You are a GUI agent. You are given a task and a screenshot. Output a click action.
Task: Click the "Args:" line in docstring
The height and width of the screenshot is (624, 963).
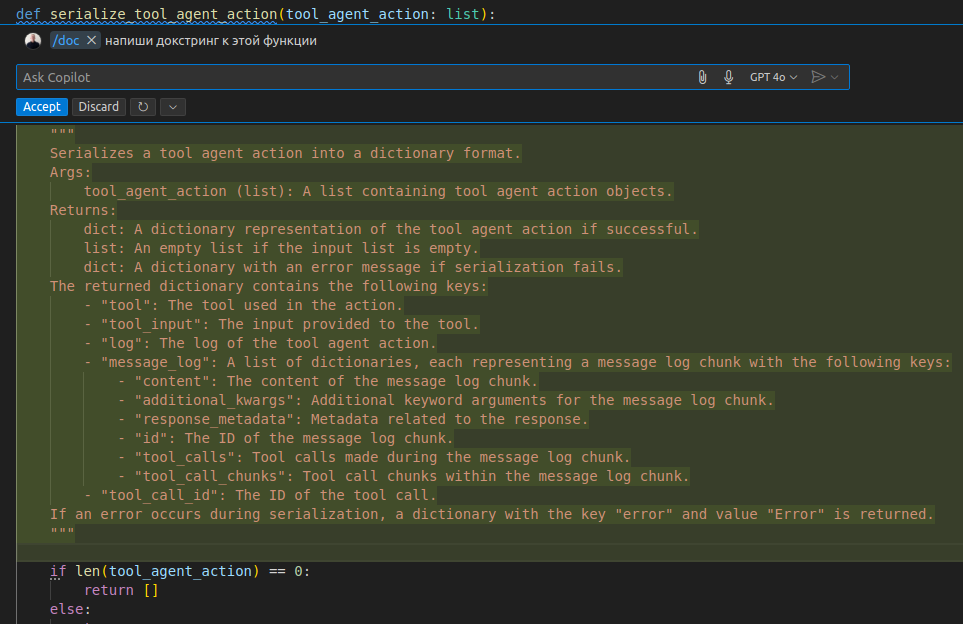(x=71, y=172)
